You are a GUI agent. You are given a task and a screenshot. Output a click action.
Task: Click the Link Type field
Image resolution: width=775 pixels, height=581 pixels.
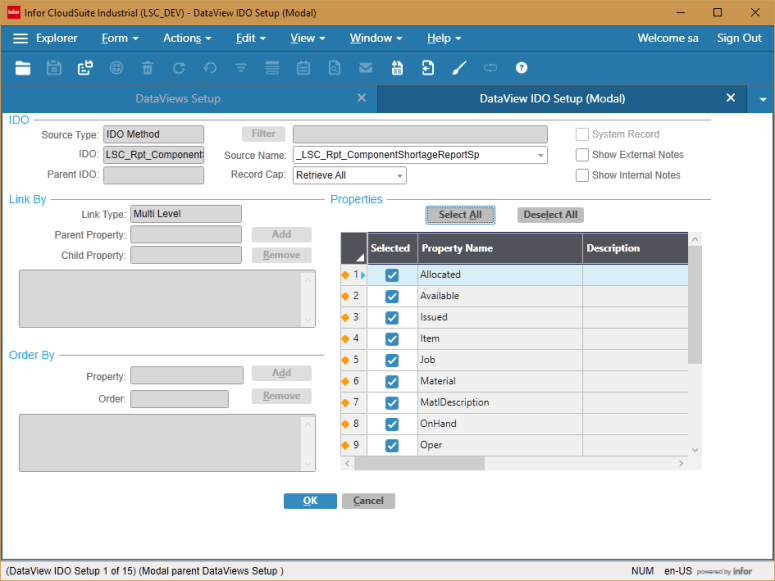tap(186, 214)
